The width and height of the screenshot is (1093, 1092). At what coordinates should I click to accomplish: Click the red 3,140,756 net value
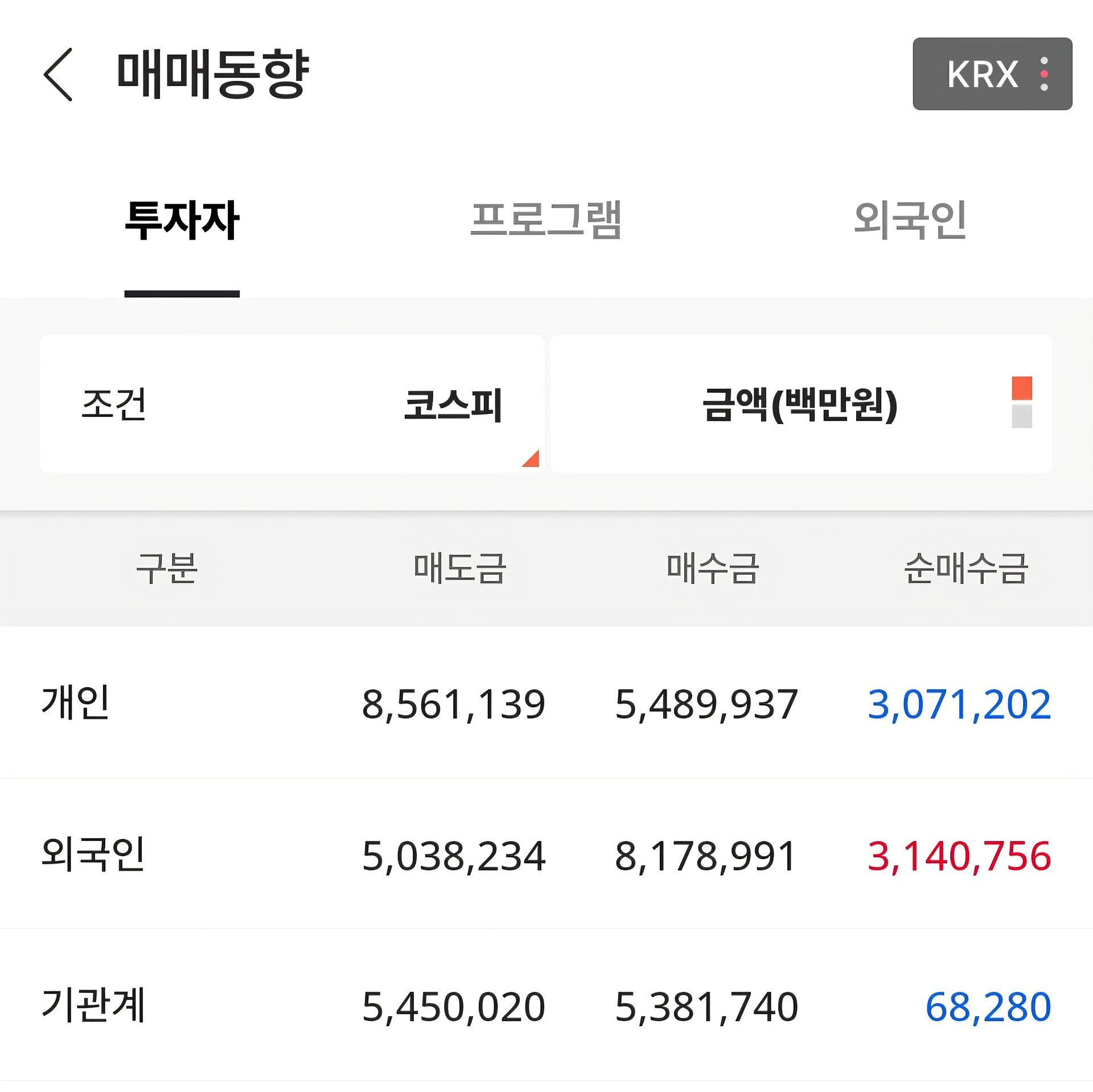click(959, 856)
